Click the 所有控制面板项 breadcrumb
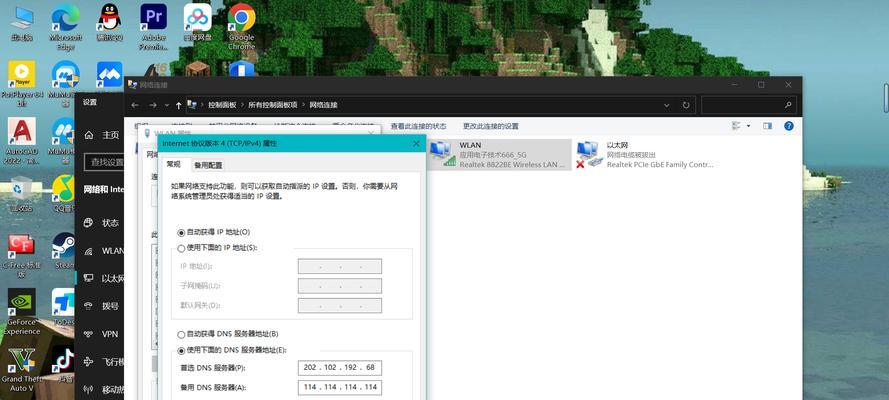This screenshot has height=400, width=889. tap(273, 105)
